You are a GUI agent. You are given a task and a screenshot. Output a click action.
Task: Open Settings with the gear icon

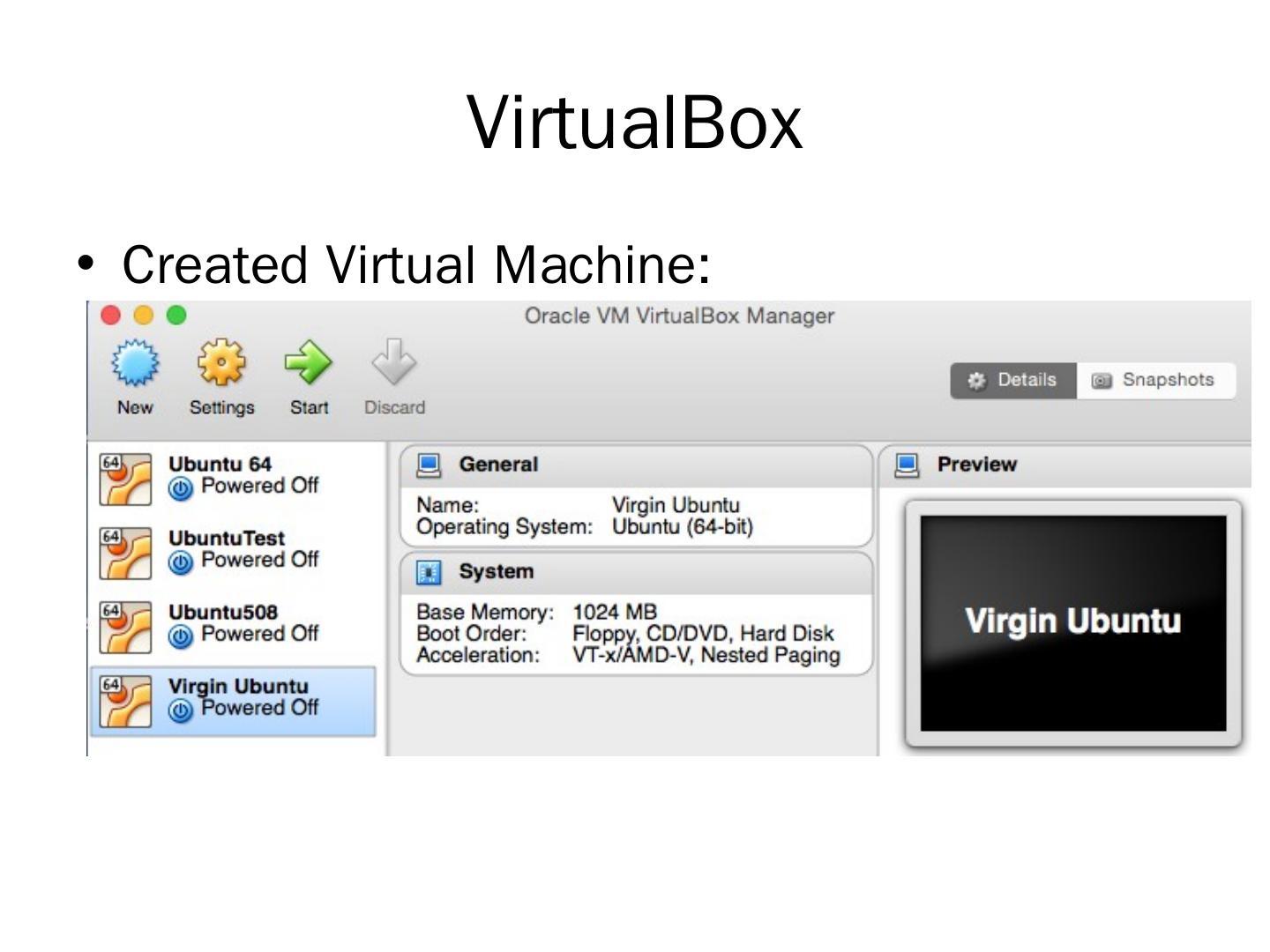tap(221, 362)
